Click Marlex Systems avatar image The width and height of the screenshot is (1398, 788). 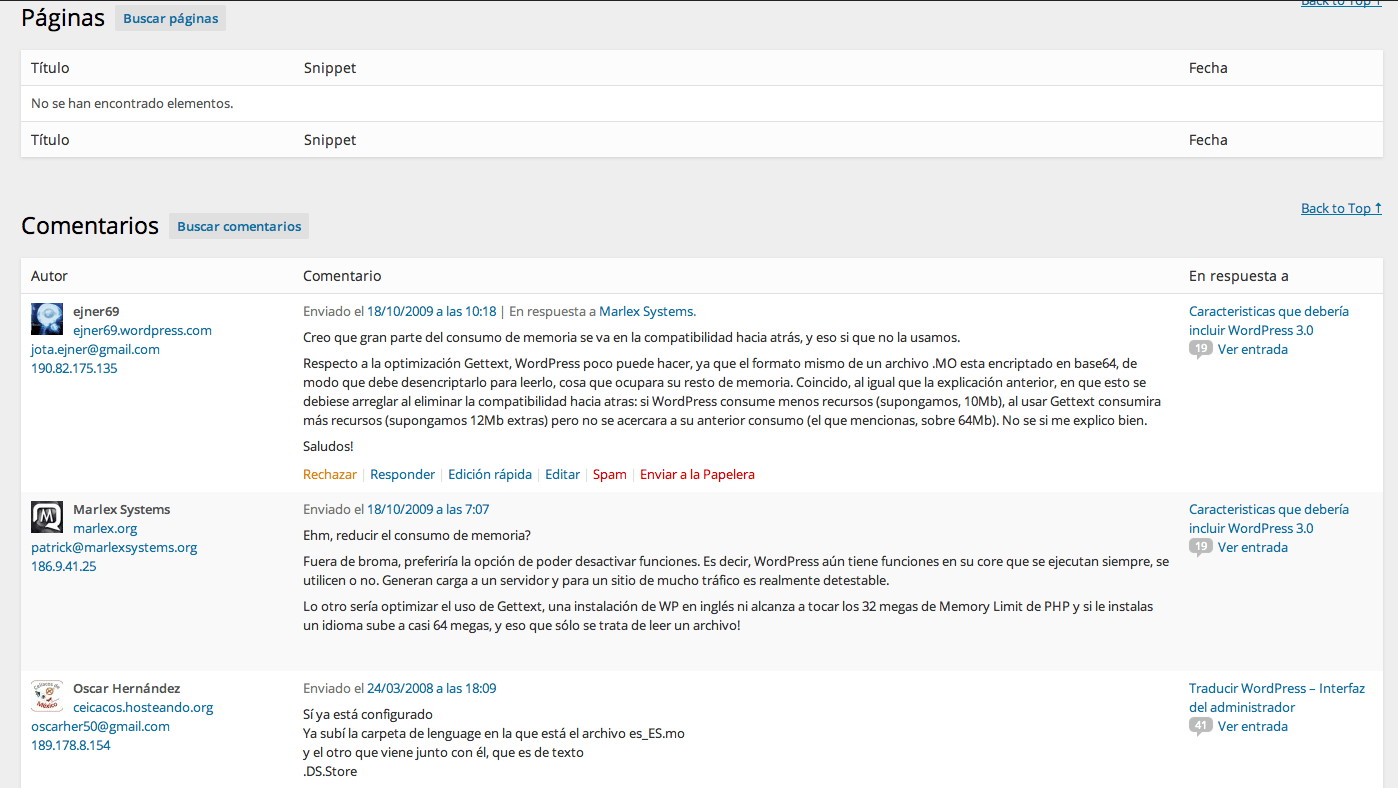[47, 517]
